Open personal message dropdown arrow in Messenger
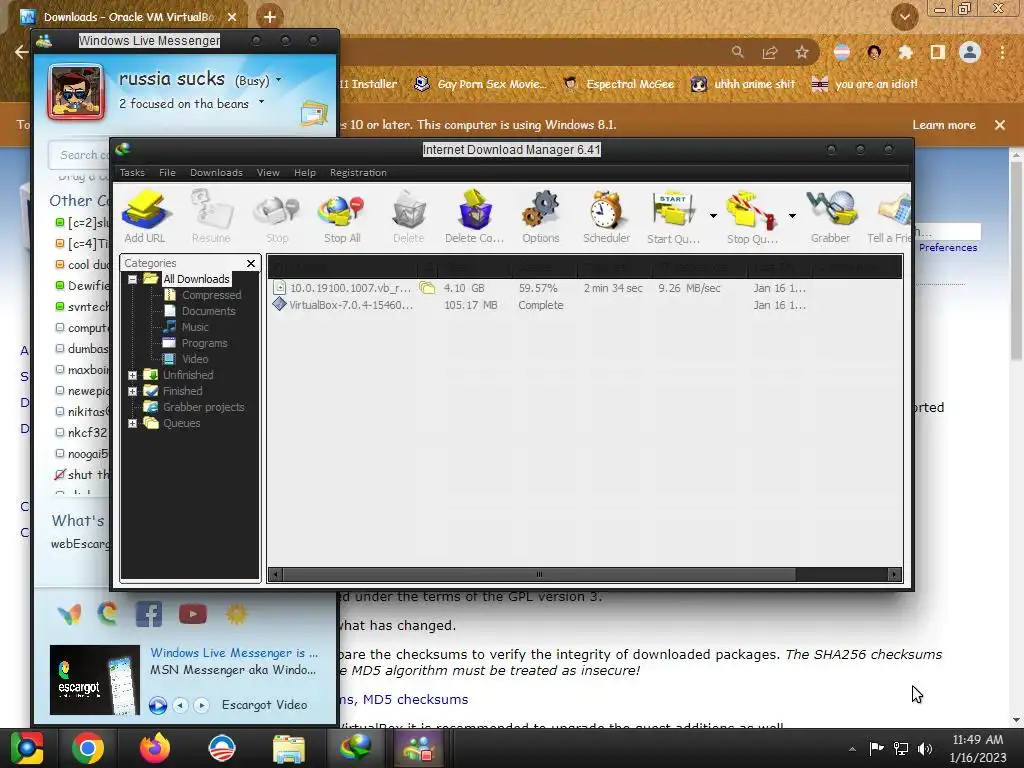Viewport: 1024px width, 768px height. pyautogui.click(x=261, y=102)
